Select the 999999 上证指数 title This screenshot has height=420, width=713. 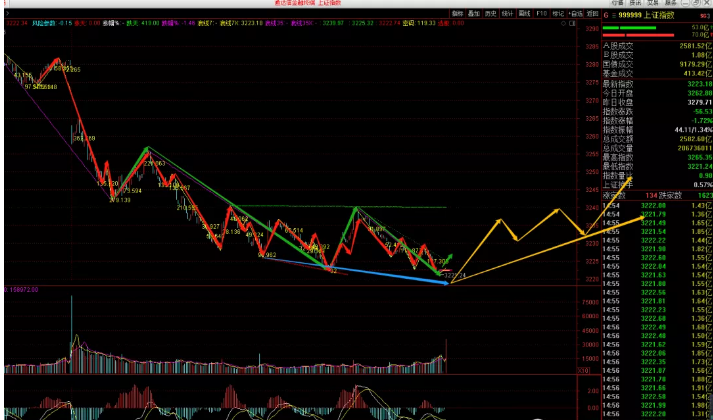[647, 15]
